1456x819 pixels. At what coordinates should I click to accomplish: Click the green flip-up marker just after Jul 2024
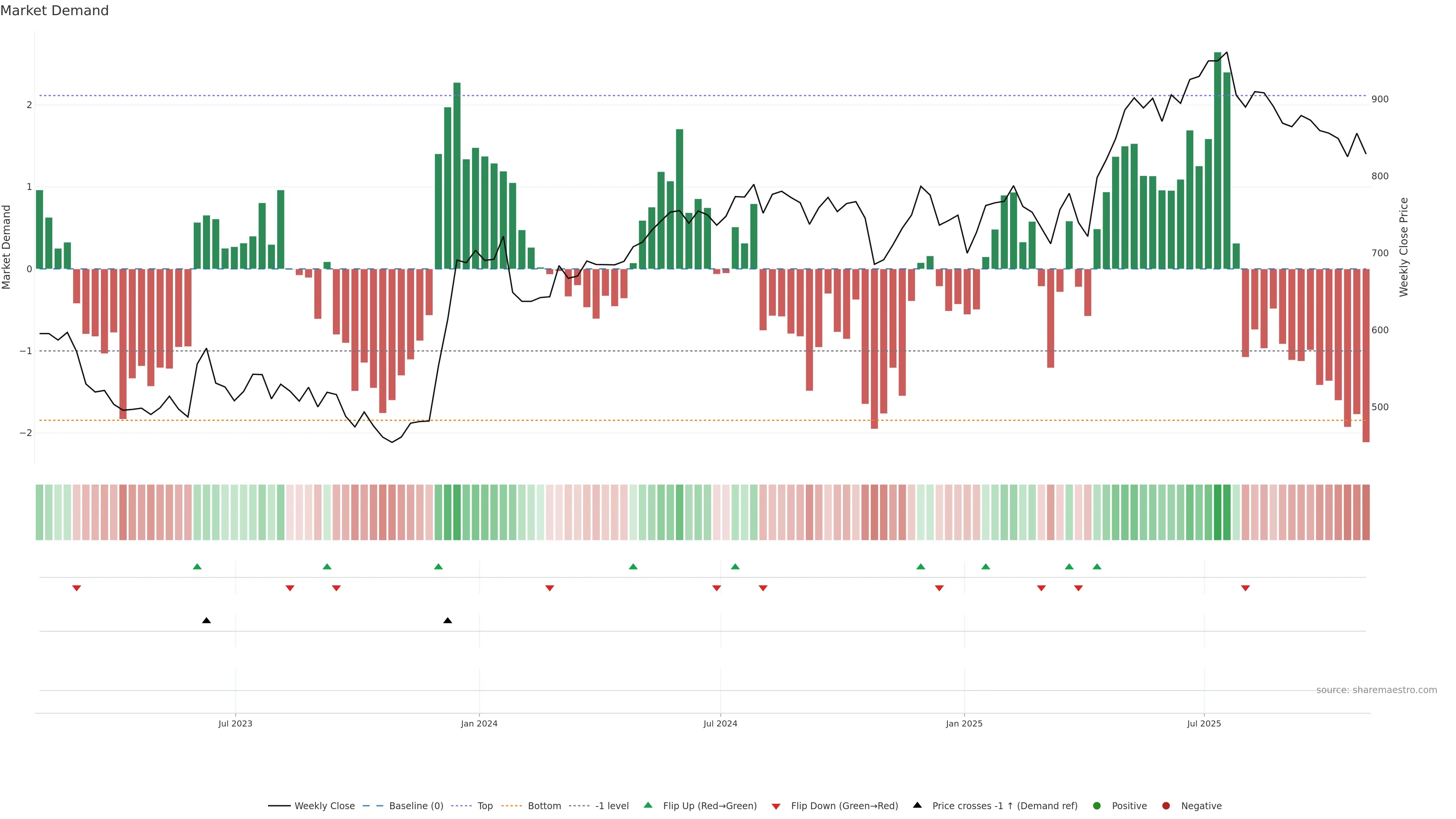click(735, 566)
